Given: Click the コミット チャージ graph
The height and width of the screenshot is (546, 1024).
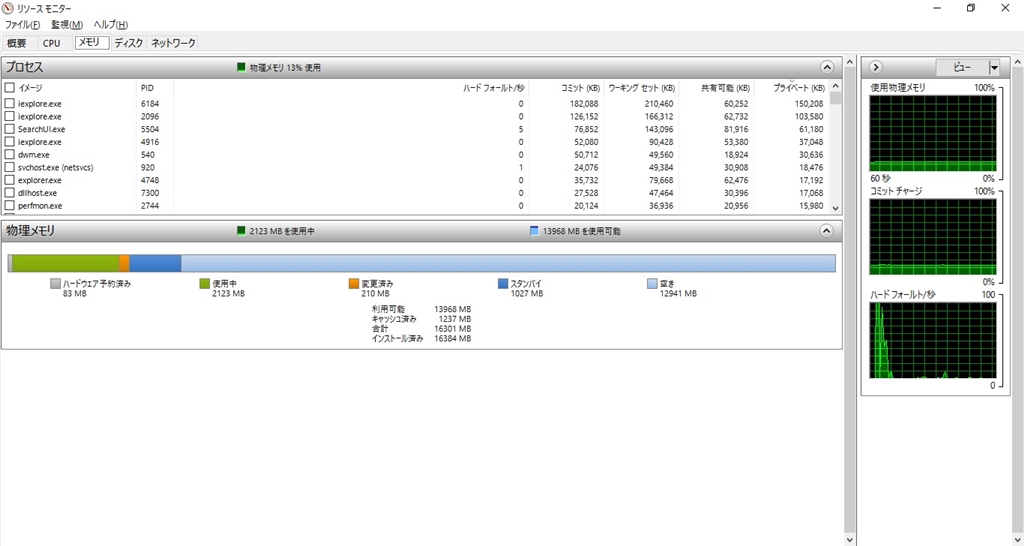Looking at the screenshot, I should [x=933, y=237].
